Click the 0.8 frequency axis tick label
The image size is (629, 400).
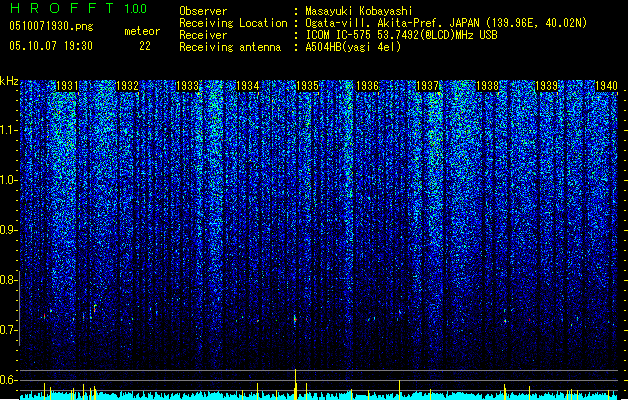pos(9,280)
